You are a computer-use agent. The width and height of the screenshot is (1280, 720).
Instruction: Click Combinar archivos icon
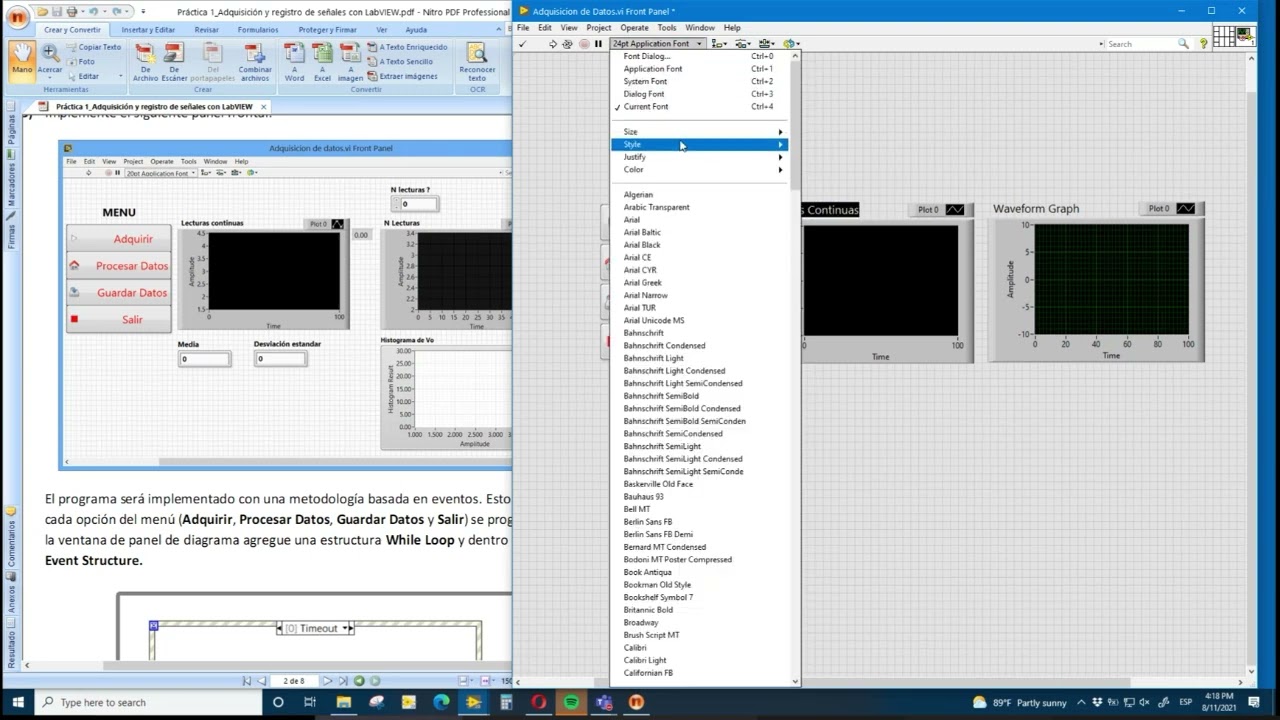click(255, 61)
